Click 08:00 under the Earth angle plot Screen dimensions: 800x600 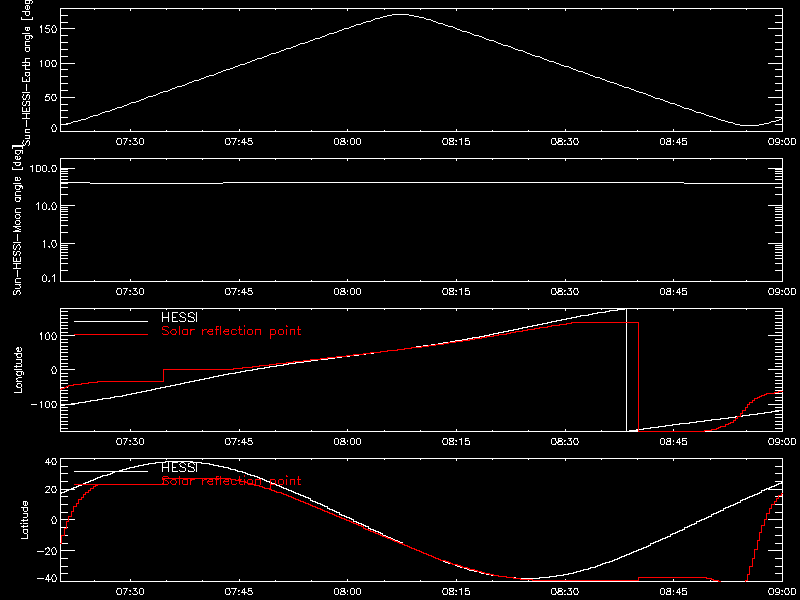[x=347, y=142]
